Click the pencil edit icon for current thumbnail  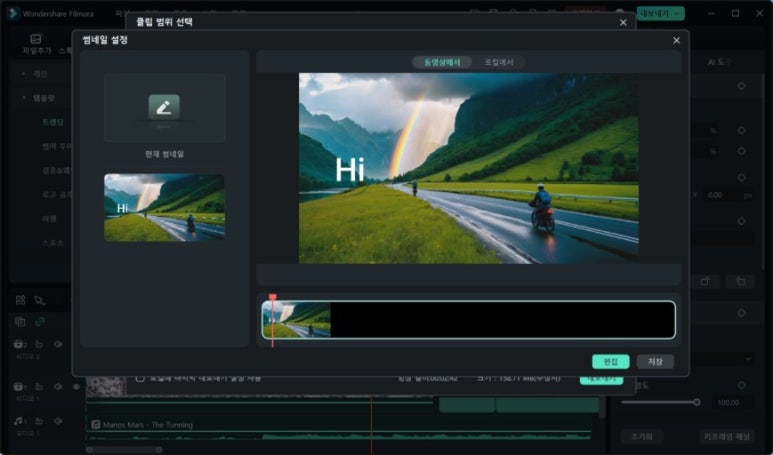pos(164,106)
